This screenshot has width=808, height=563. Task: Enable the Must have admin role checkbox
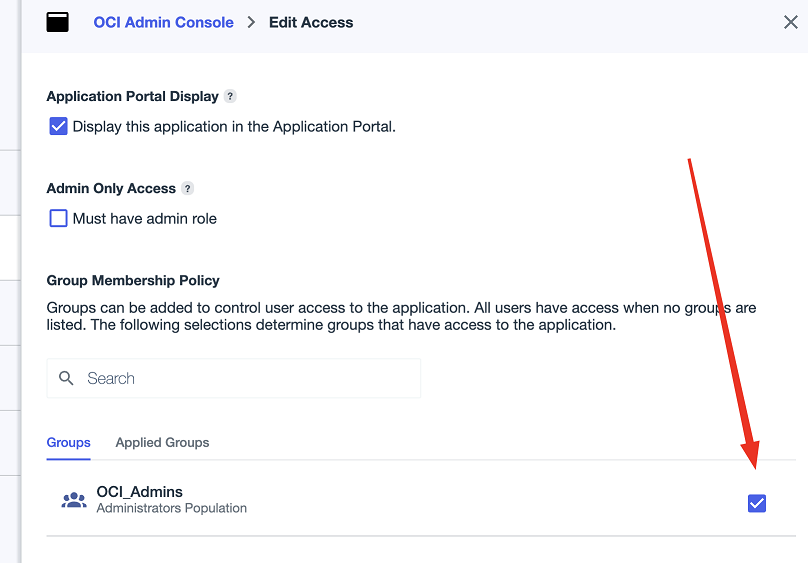click(58, 218)
